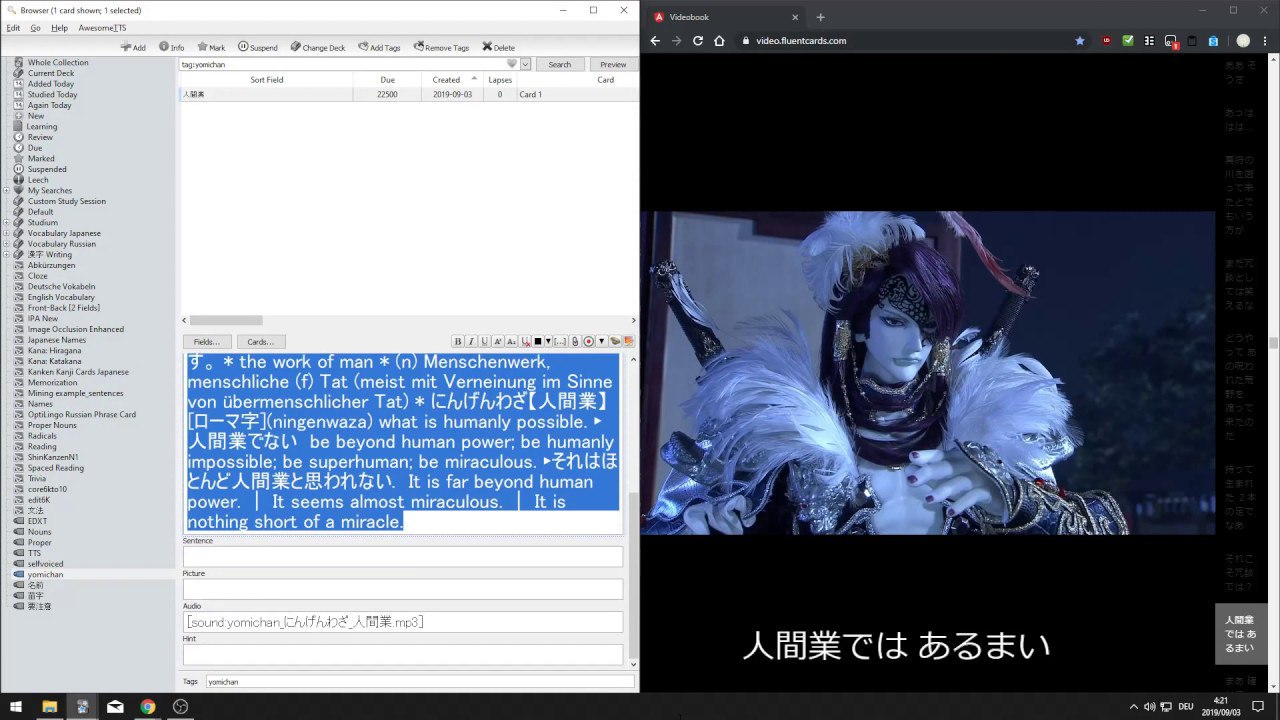Viewport: 1280px width, 720px height.
Task: Insert a cloze deletion with [...] button
Action: pyautogui.click(x=560, y=341)
